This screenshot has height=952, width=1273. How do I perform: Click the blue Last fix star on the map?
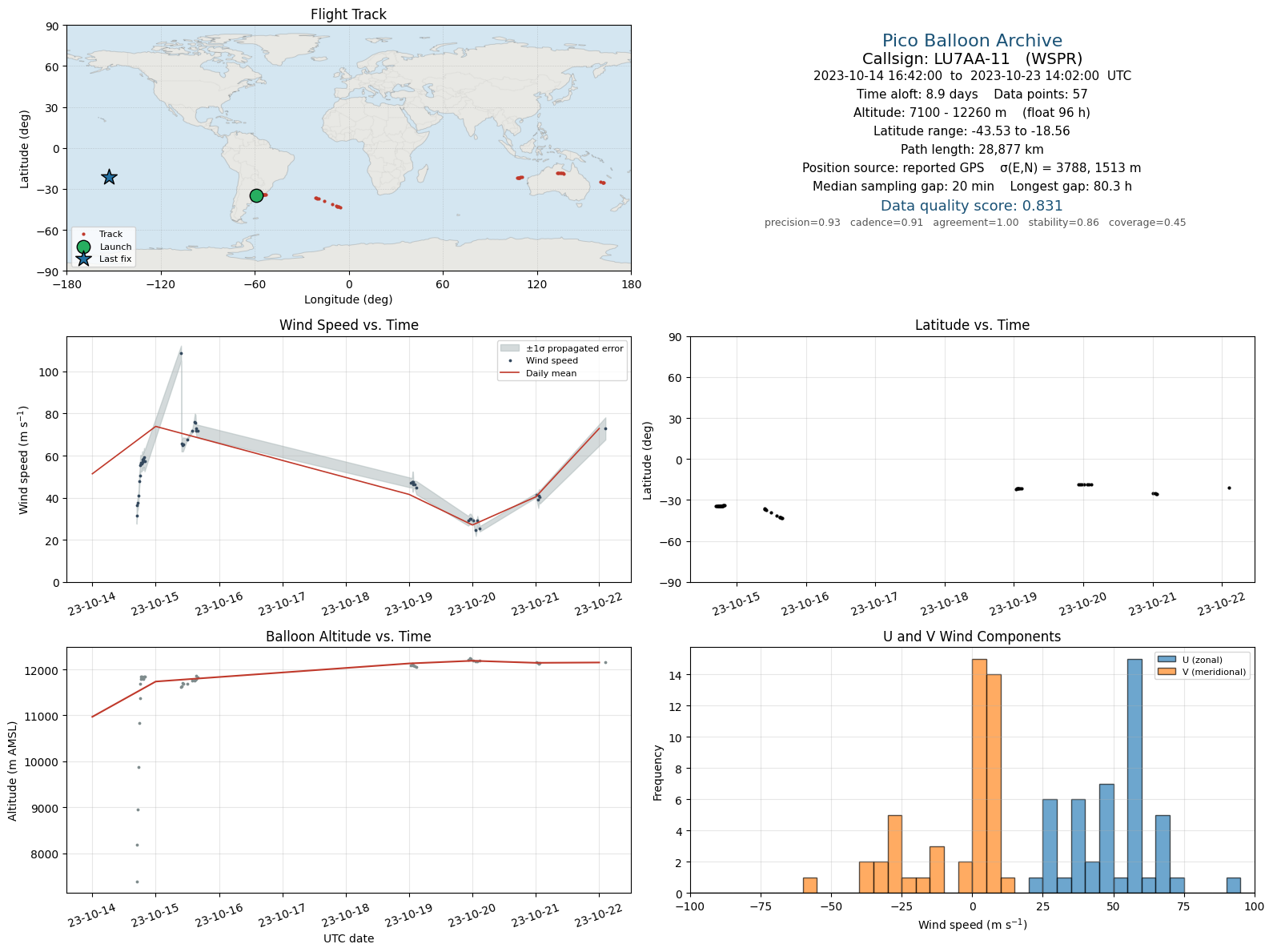[x=109, y=177]
